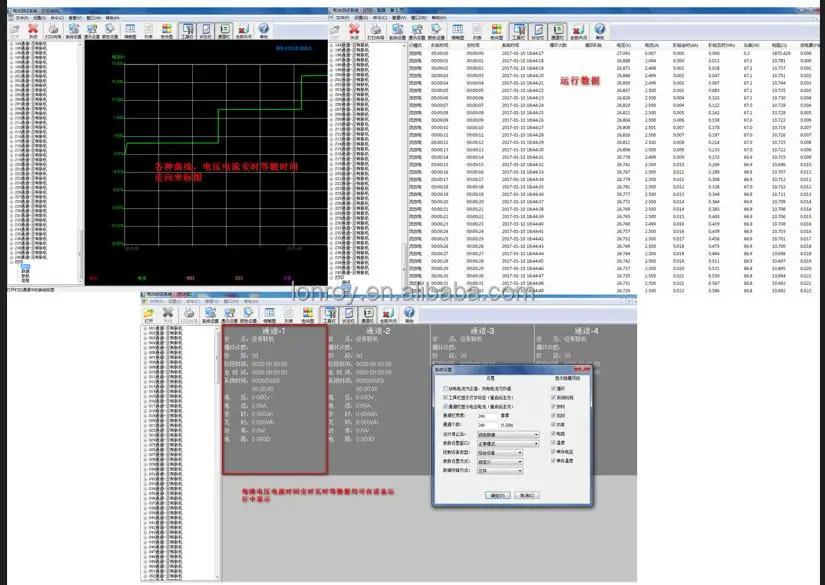Select the 通道-2 channel panel header
825x585 pixels.
[x=376, y=330]
